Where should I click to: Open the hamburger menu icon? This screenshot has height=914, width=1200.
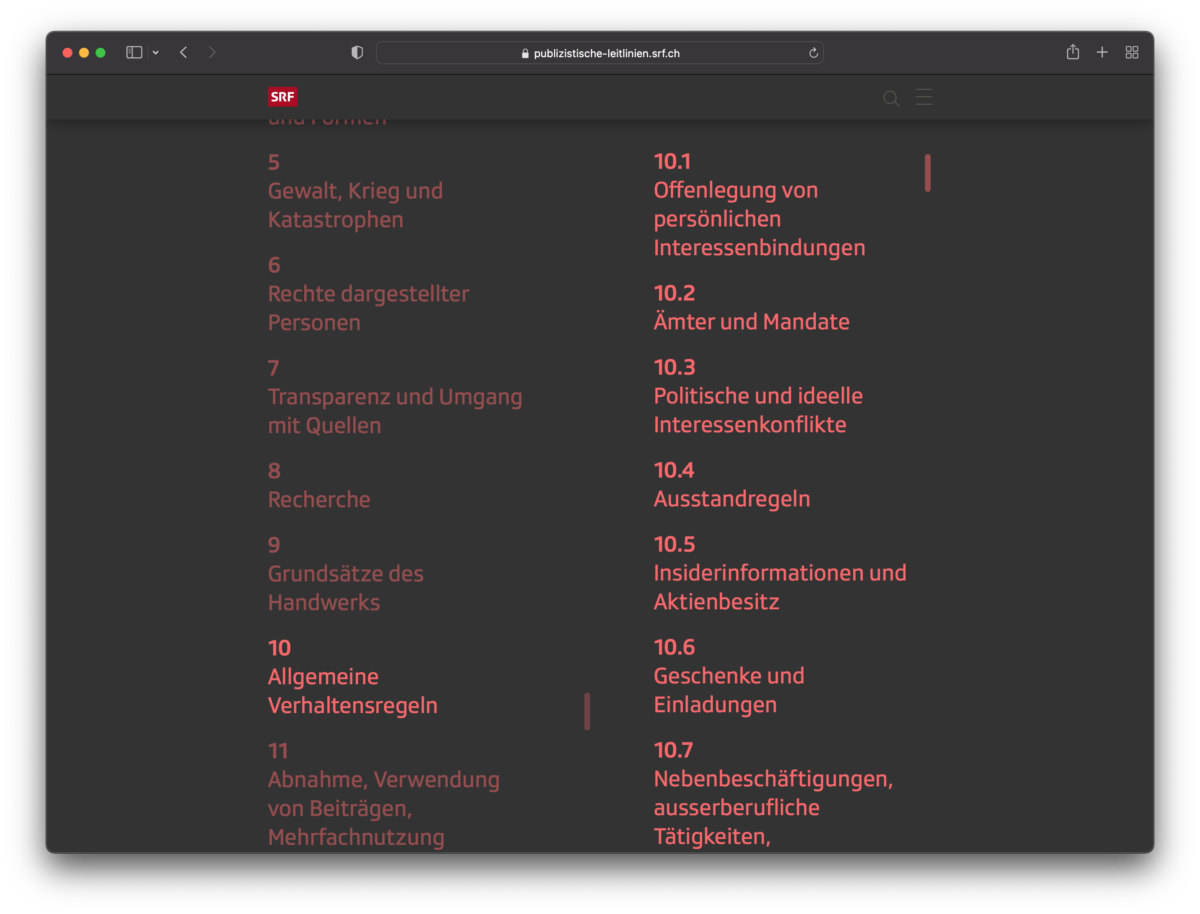(x=924, y=97)
